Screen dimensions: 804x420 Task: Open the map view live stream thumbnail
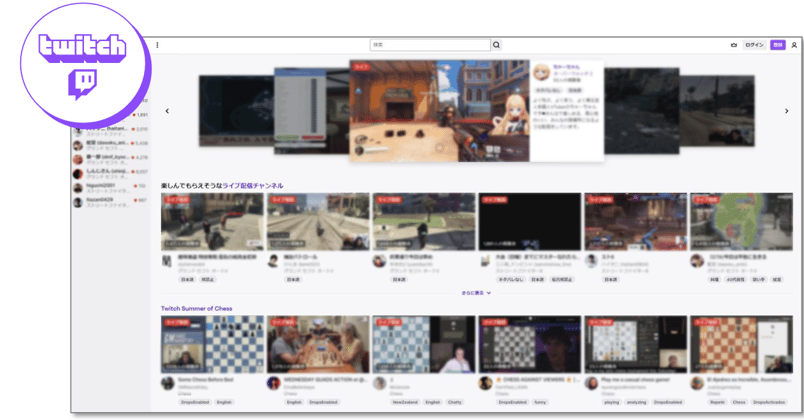pos(741,222)
